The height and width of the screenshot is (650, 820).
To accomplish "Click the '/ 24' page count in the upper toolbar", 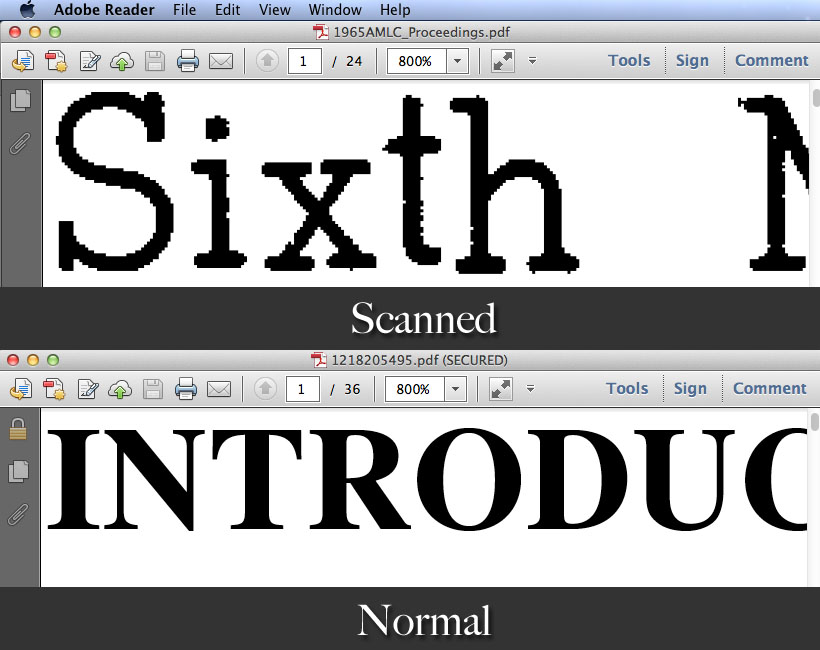I will click(x=347, y=61).
